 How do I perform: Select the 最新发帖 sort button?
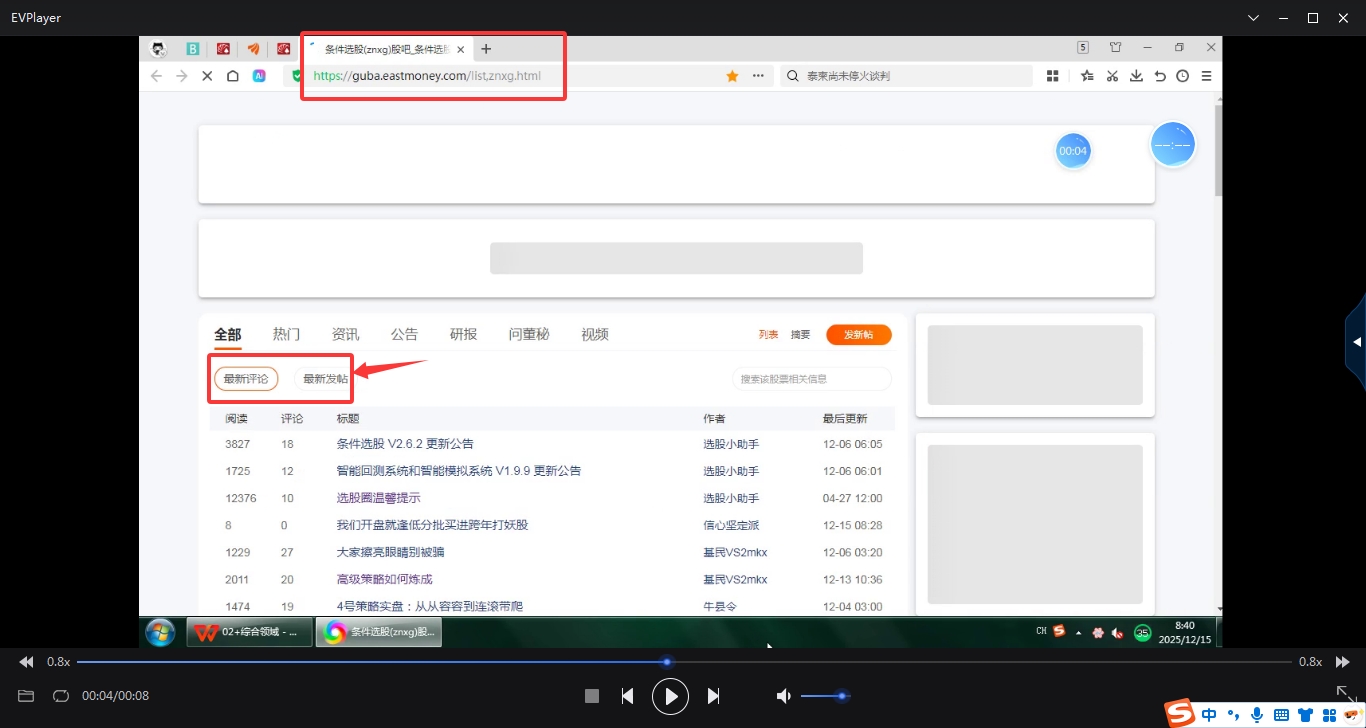325,379
